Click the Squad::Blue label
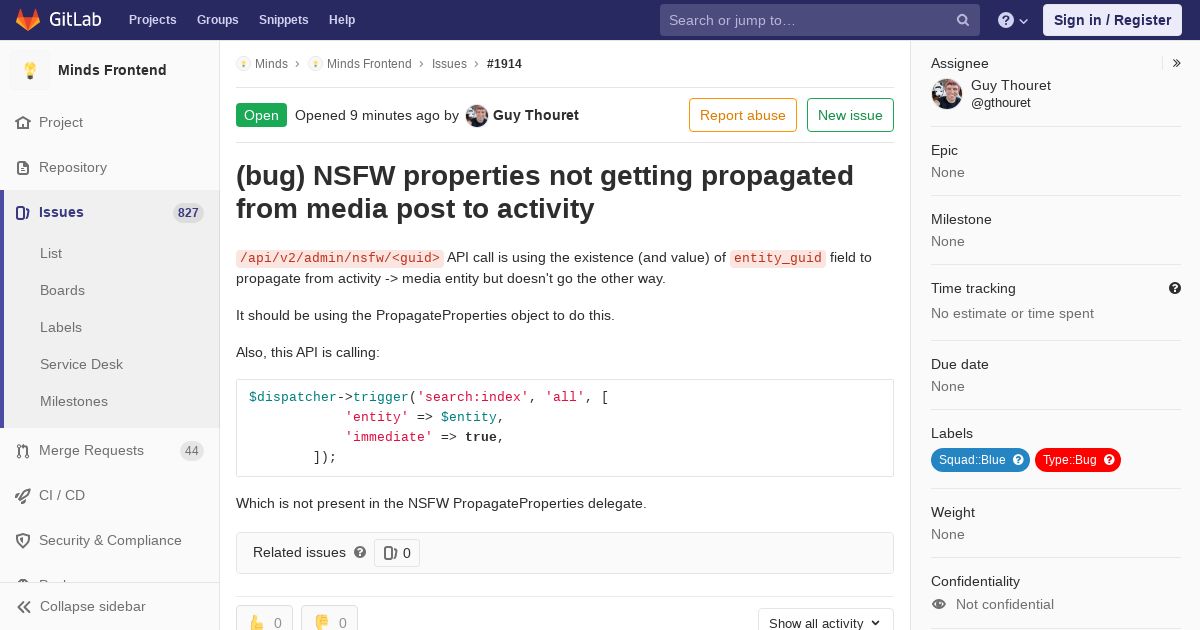Viewport: 1200px width, 630px height. pos(980,460)
